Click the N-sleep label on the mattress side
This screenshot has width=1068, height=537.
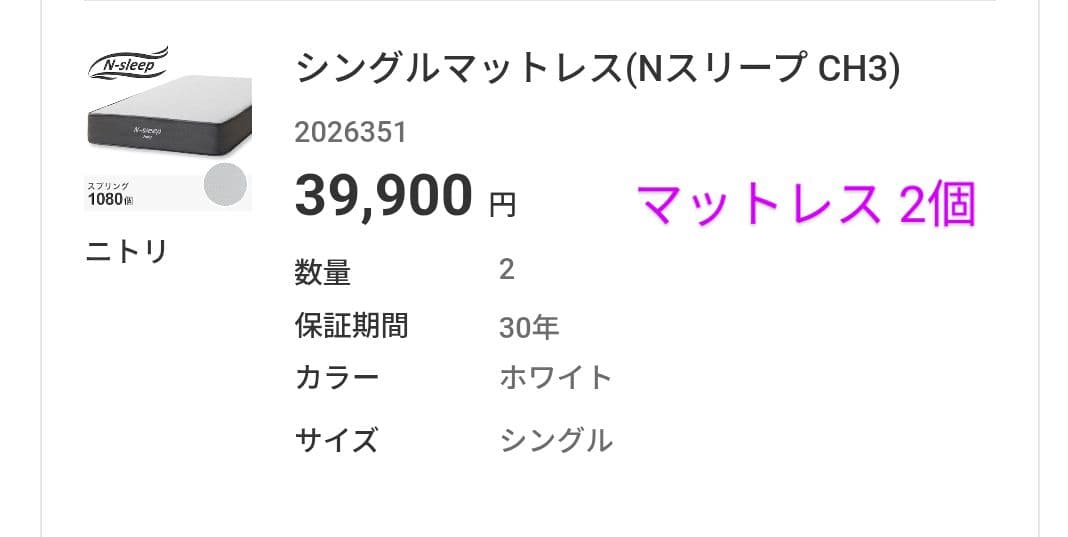point(147,131)
